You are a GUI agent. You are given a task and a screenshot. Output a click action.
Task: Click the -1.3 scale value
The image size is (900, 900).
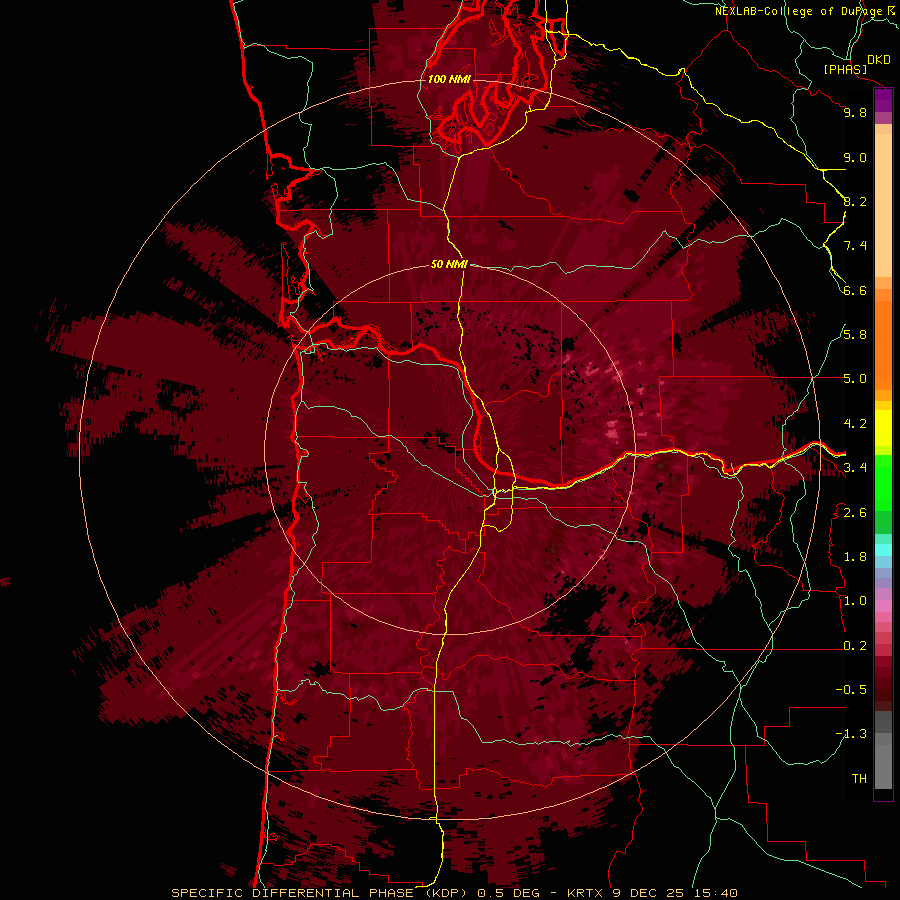[851, 734]
